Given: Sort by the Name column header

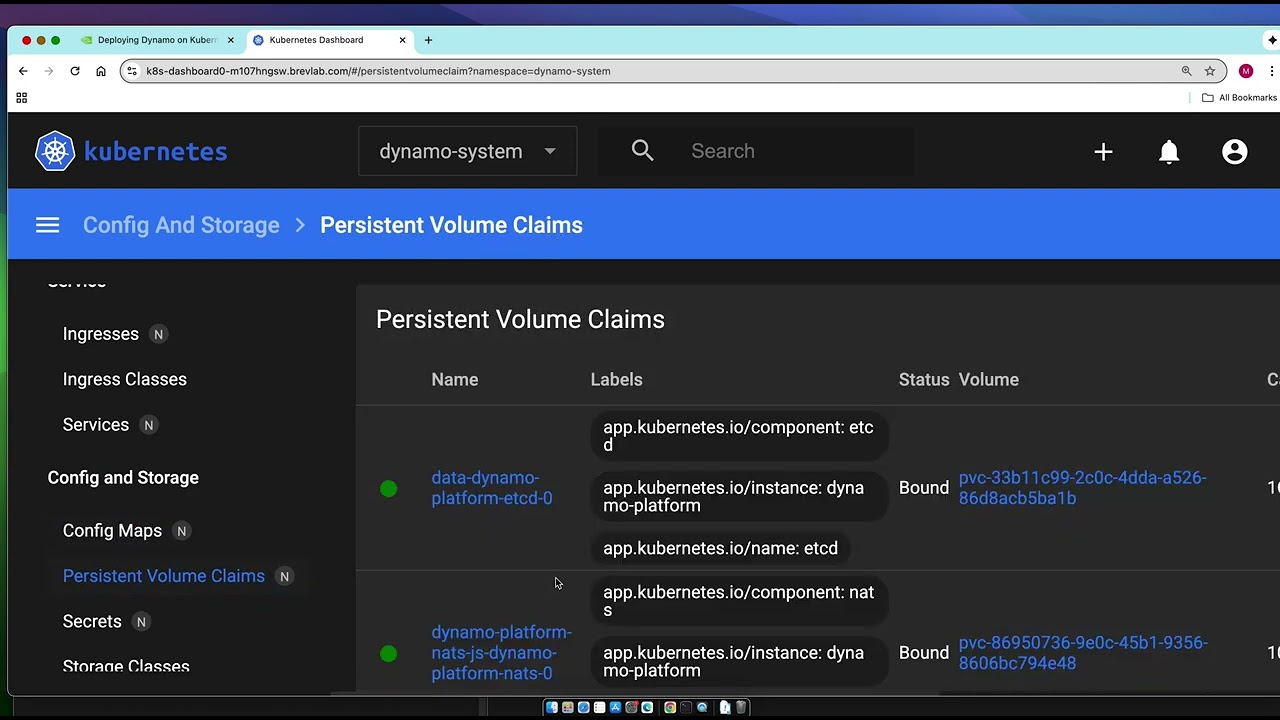Looking at the screenshot, I should click(x=454, y=380).
